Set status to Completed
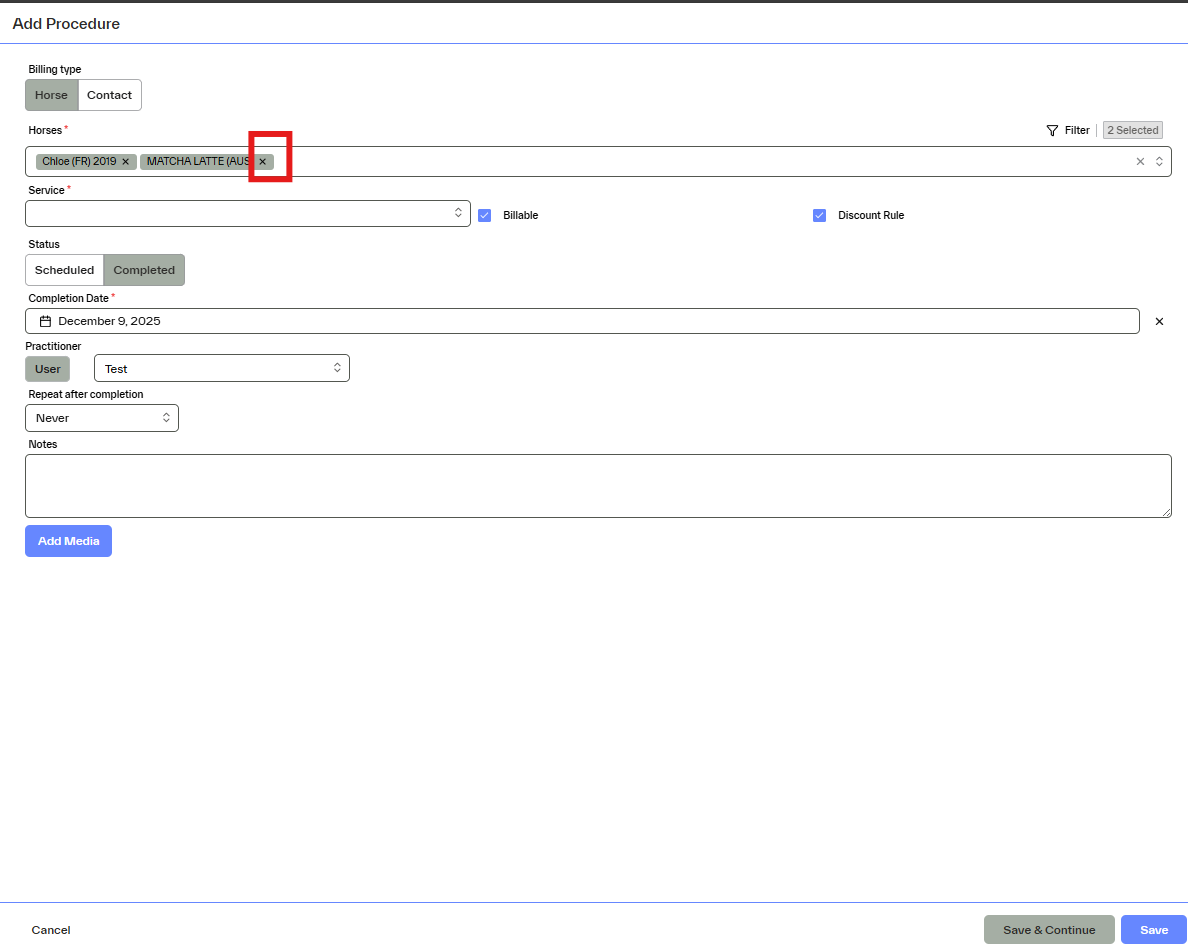 click(144, 270)
